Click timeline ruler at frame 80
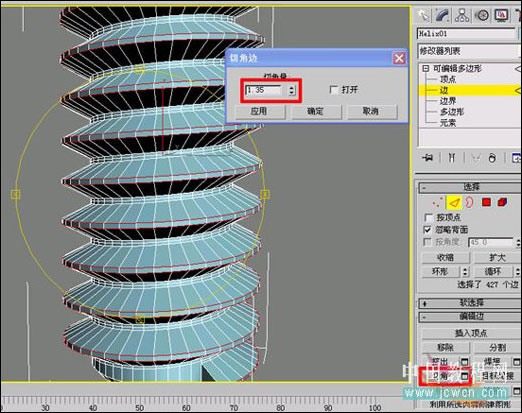This screenshot has width=522, height=413. (x=281, y=408)
